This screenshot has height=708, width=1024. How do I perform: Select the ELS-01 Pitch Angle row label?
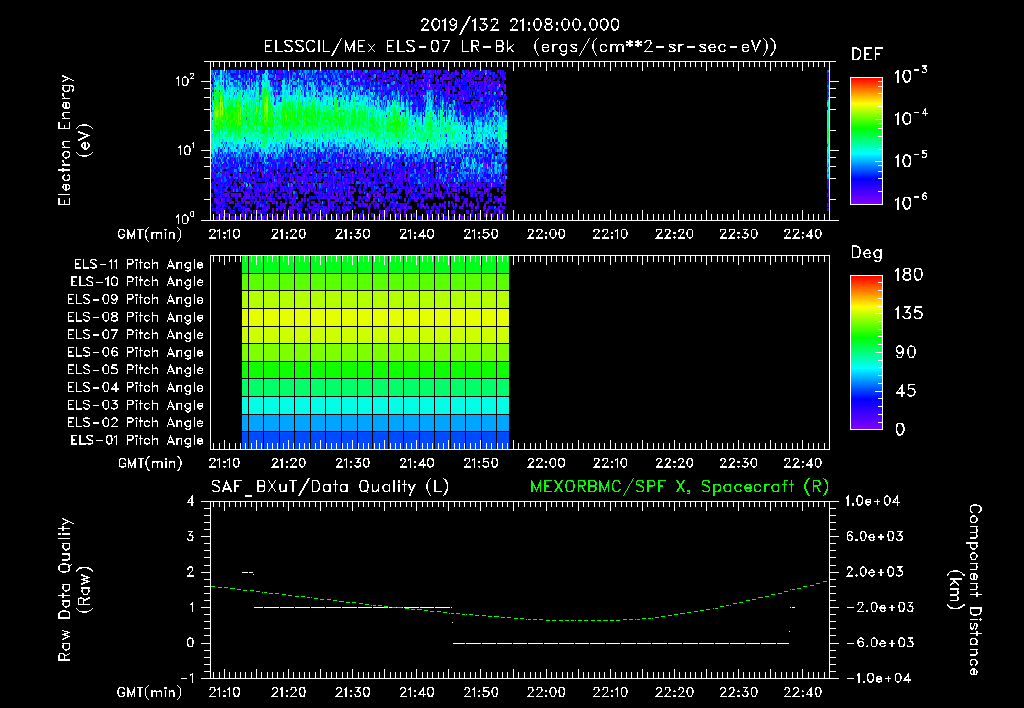pos(137,441)
